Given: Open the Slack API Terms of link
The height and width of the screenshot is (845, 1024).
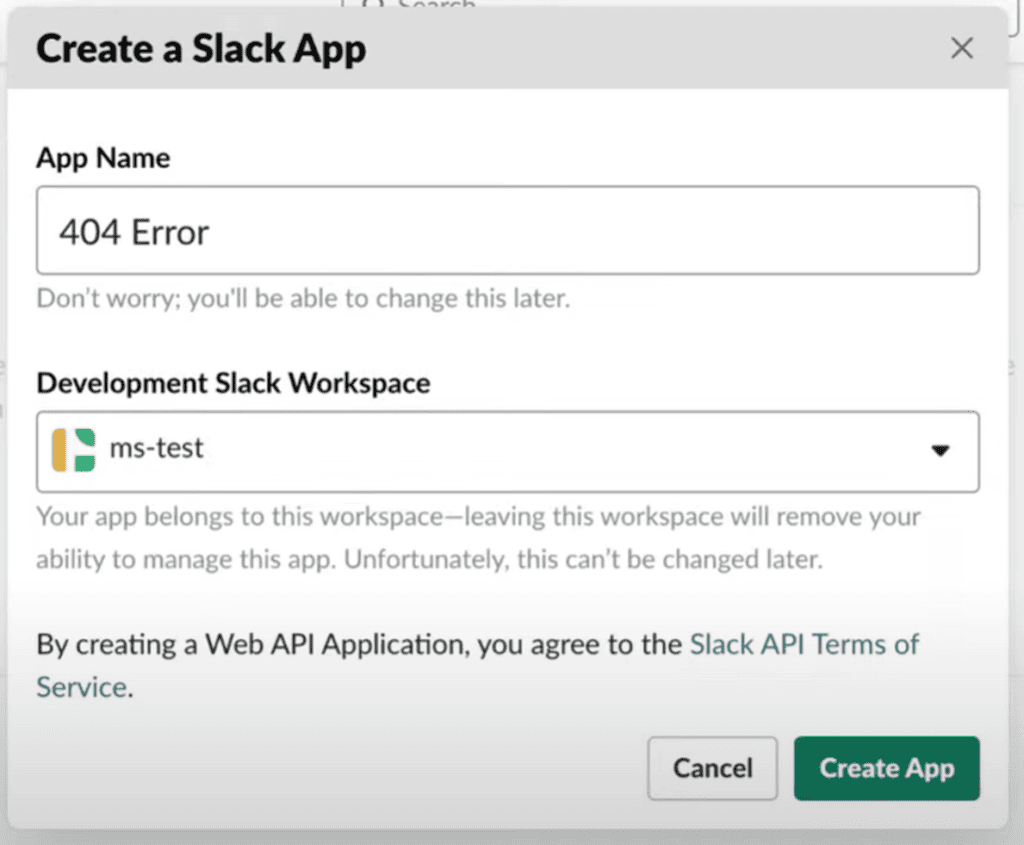Looking at the screenshot, I should click(x=804, y=644).
